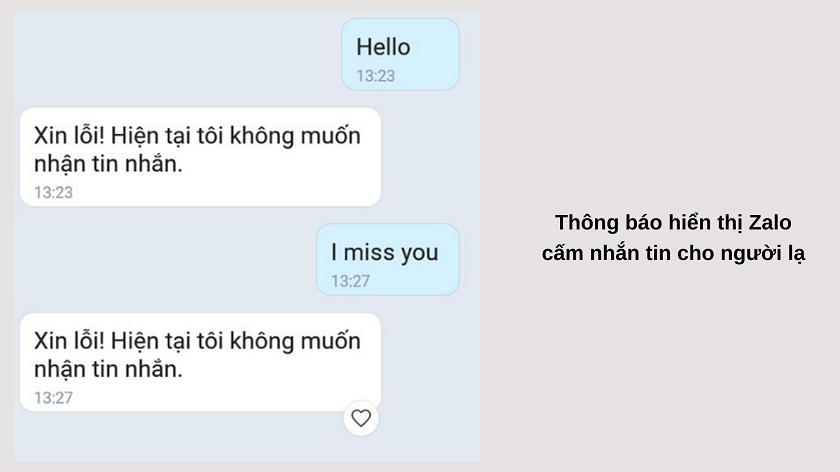Tap the heart reaction icon

(361, 418)
